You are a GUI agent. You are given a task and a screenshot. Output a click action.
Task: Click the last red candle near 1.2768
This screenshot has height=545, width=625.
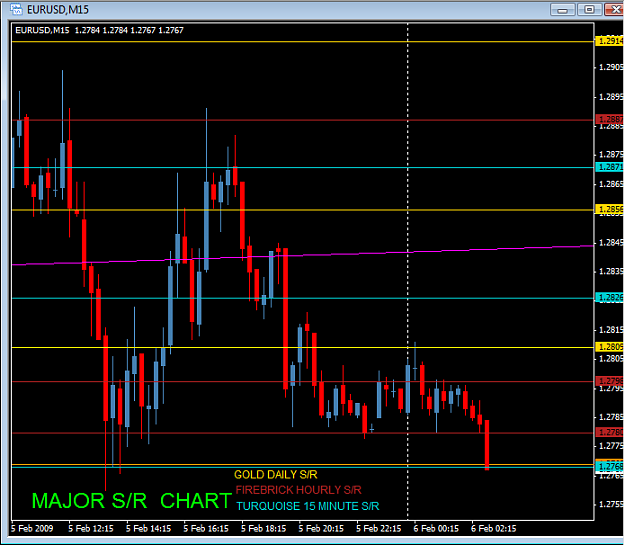(487, 445)
